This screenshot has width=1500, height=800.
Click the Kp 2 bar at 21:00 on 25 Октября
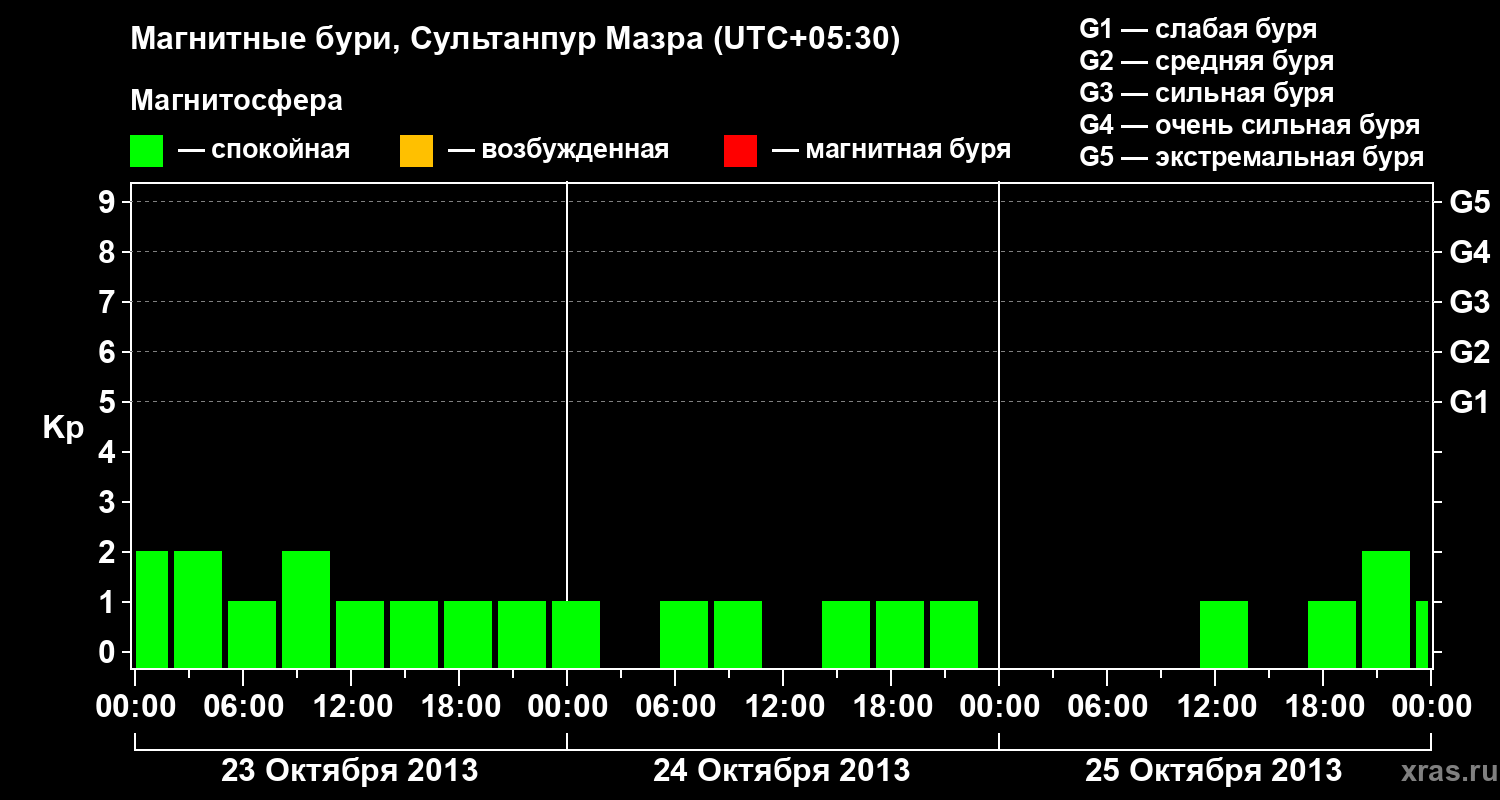(x=1386, y=609)
